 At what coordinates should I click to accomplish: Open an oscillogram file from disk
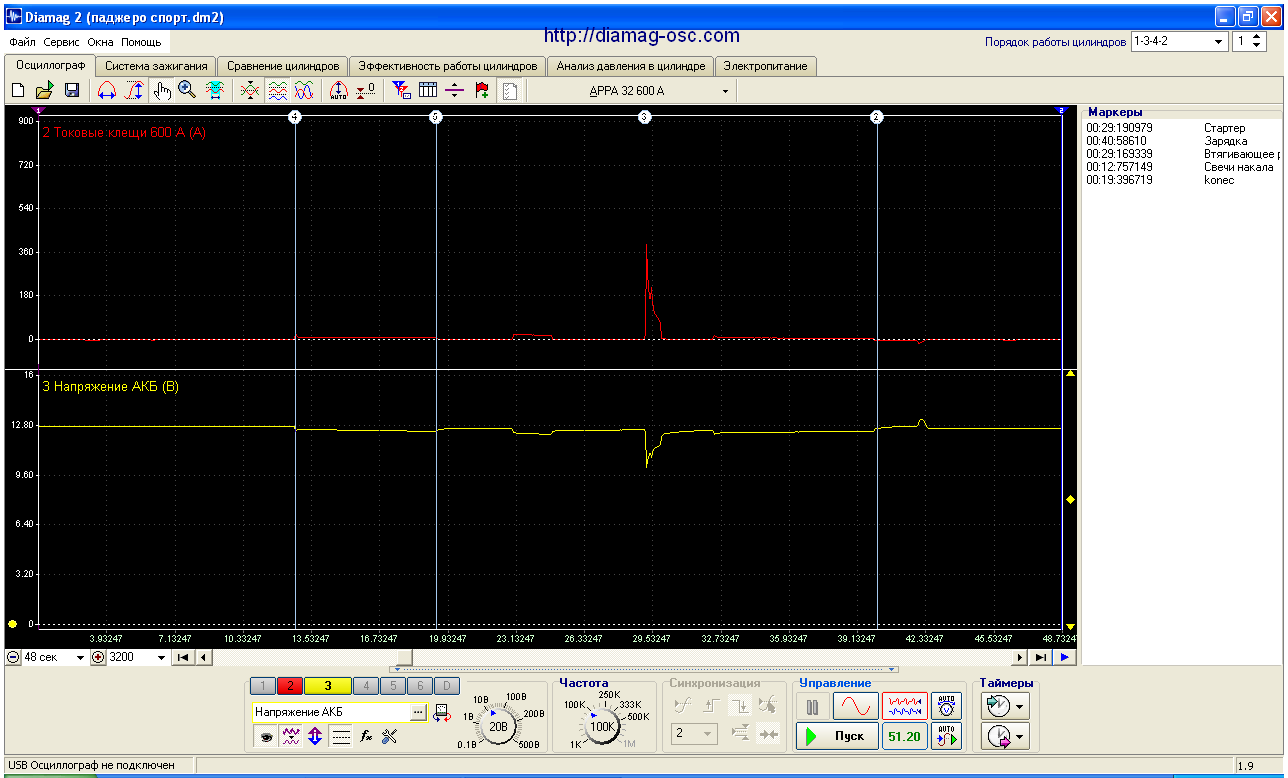[45, 91]
